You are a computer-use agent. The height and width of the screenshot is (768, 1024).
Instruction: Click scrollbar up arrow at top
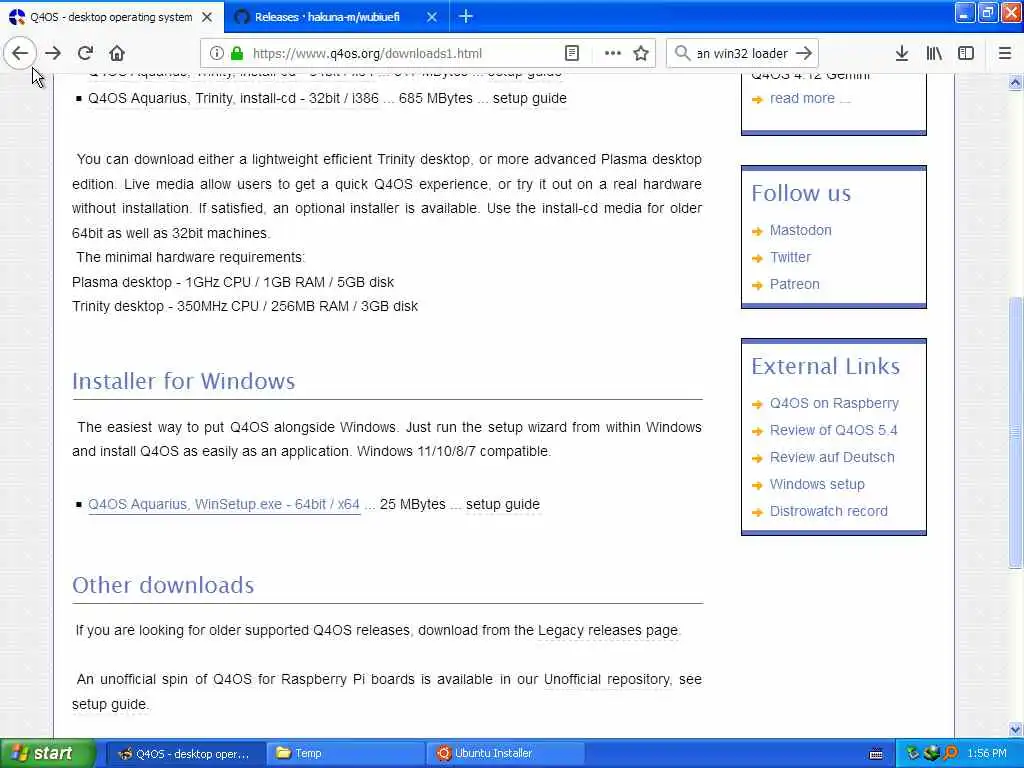click(x=1015, y=82)
